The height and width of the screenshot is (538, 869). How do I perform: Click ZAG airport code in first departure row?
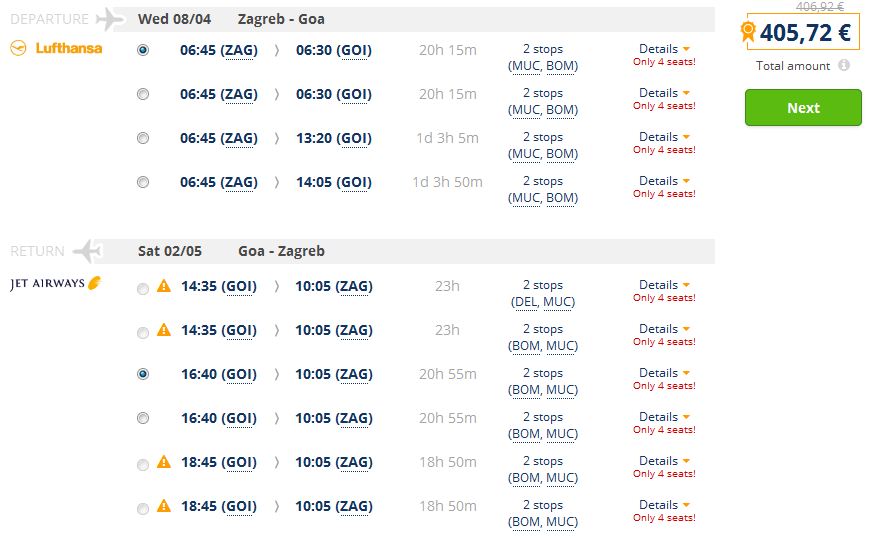239,50
